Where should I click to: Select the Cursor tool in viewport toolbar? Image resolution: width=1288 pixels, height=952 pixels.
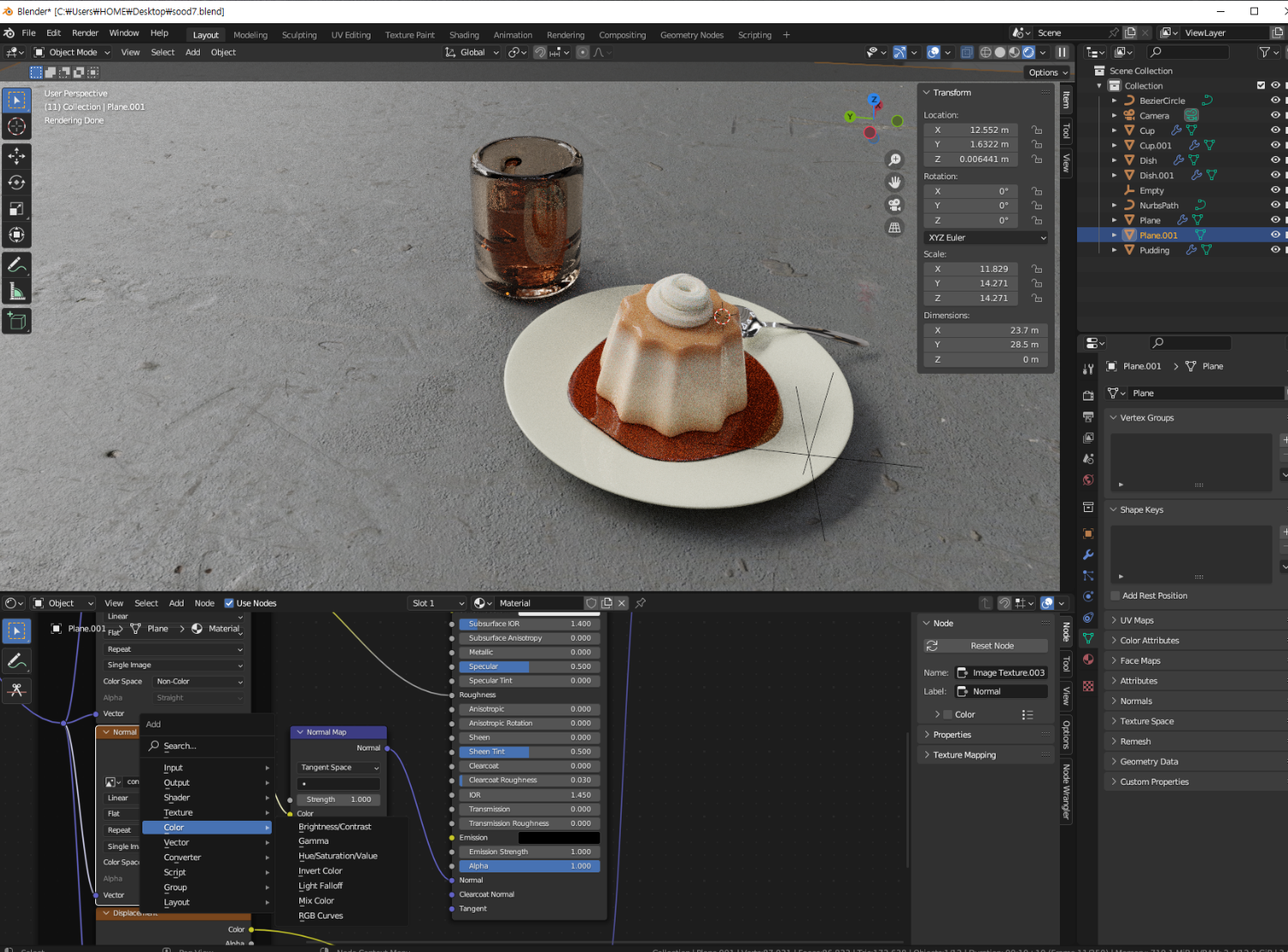point(16,127)
